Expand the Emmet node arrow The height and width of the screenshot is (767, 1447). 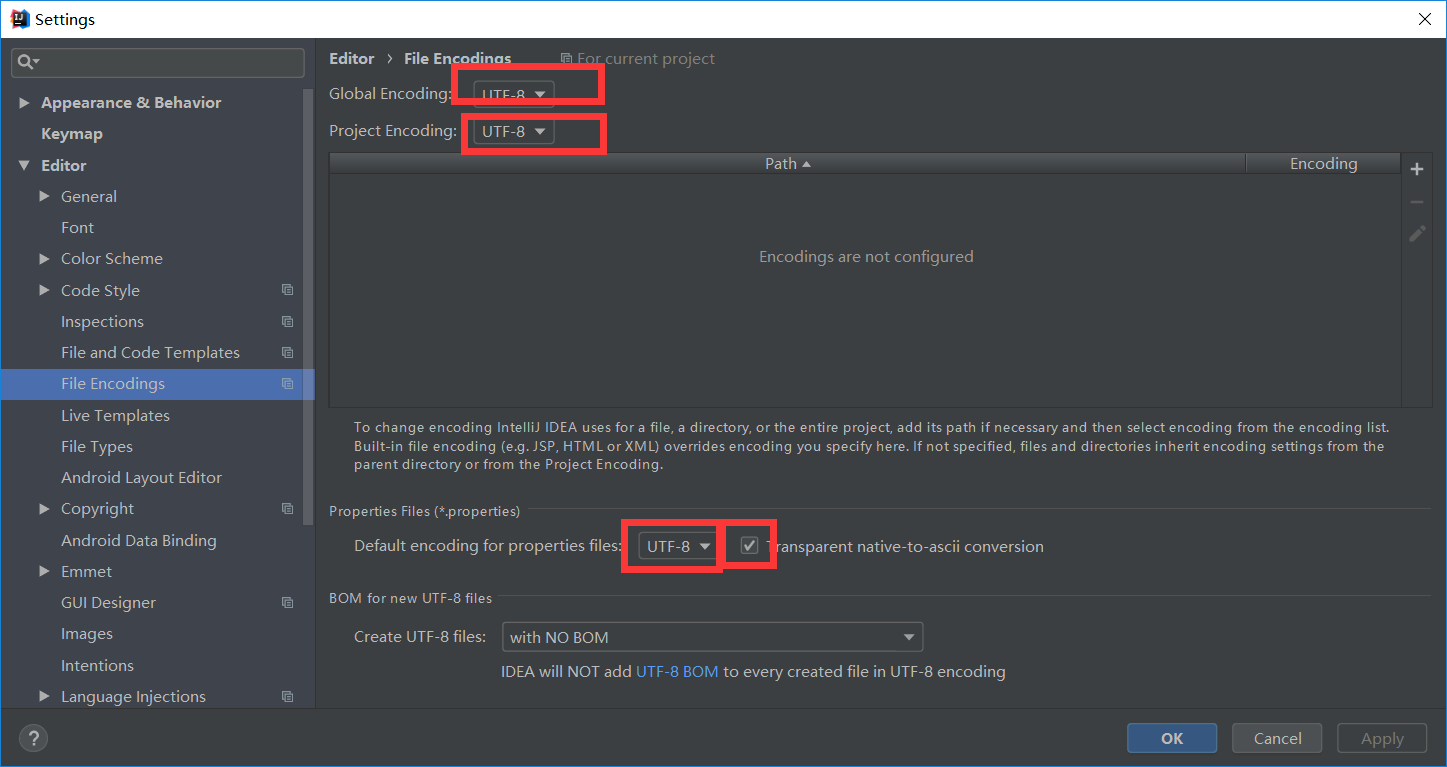tap(44, 571)
